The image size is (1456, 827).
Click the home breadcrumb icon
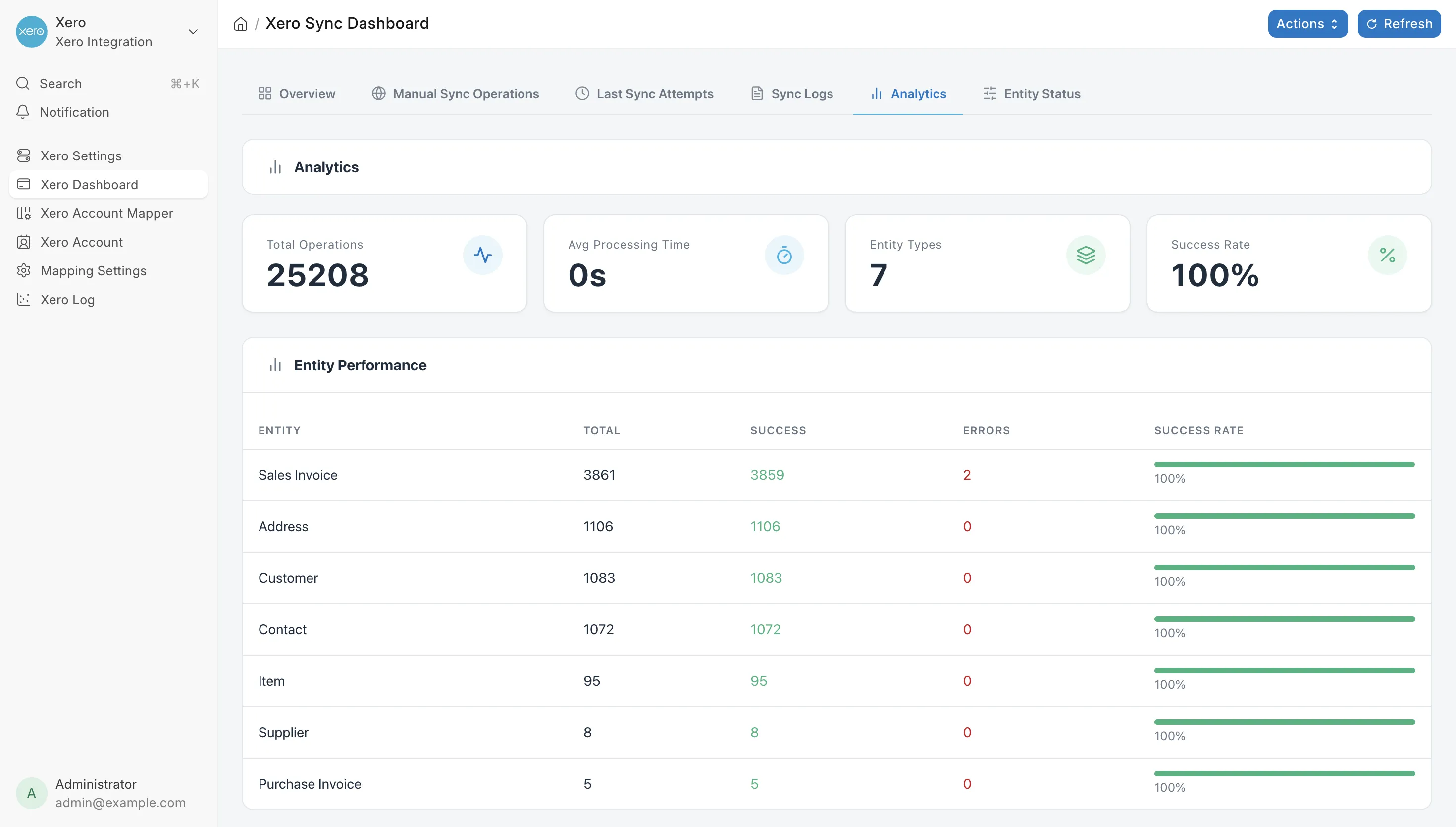[241, 24]
